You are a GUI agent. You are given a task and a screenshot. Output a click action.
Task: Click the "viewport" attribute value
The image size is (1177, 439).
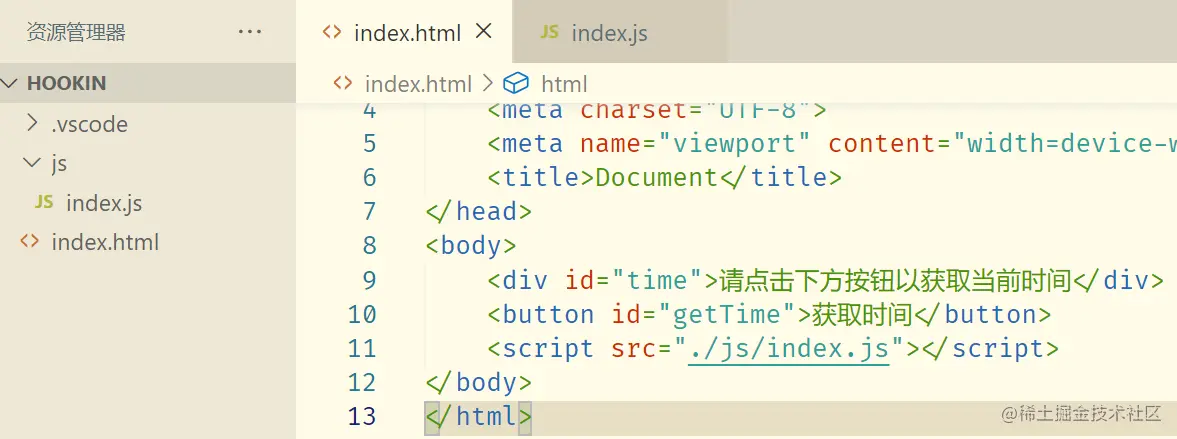[735, 143]
